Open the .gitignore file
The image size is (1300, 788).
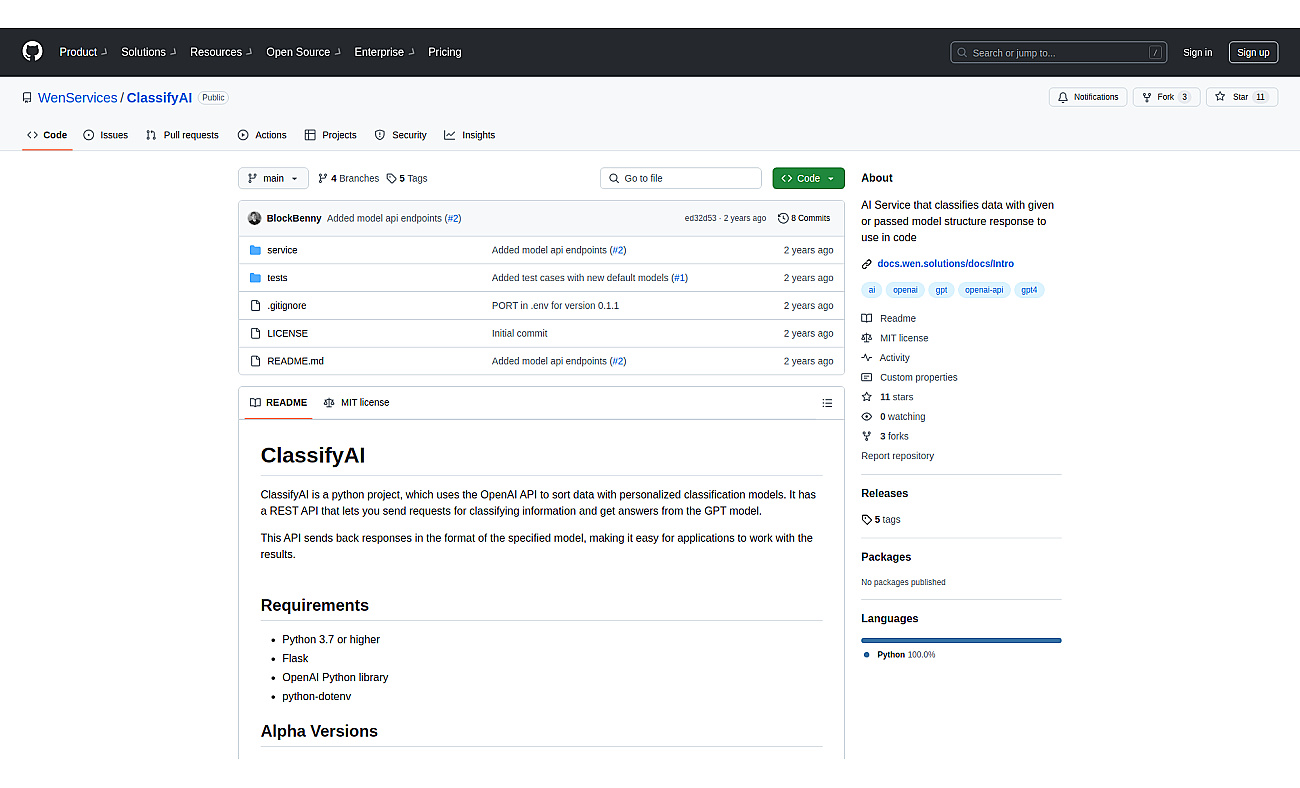287,306
